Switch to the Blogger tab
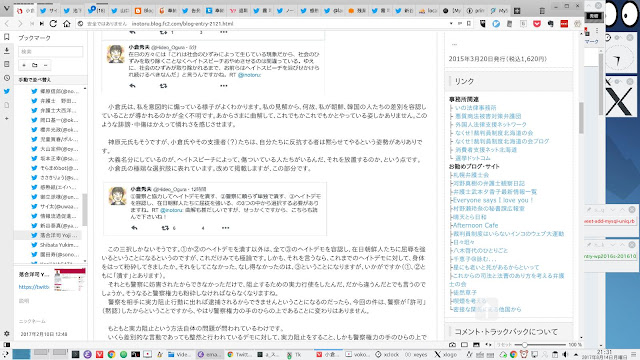Image resolution: width=640 pixels, height=360 pixels. (x=144, y=11)
